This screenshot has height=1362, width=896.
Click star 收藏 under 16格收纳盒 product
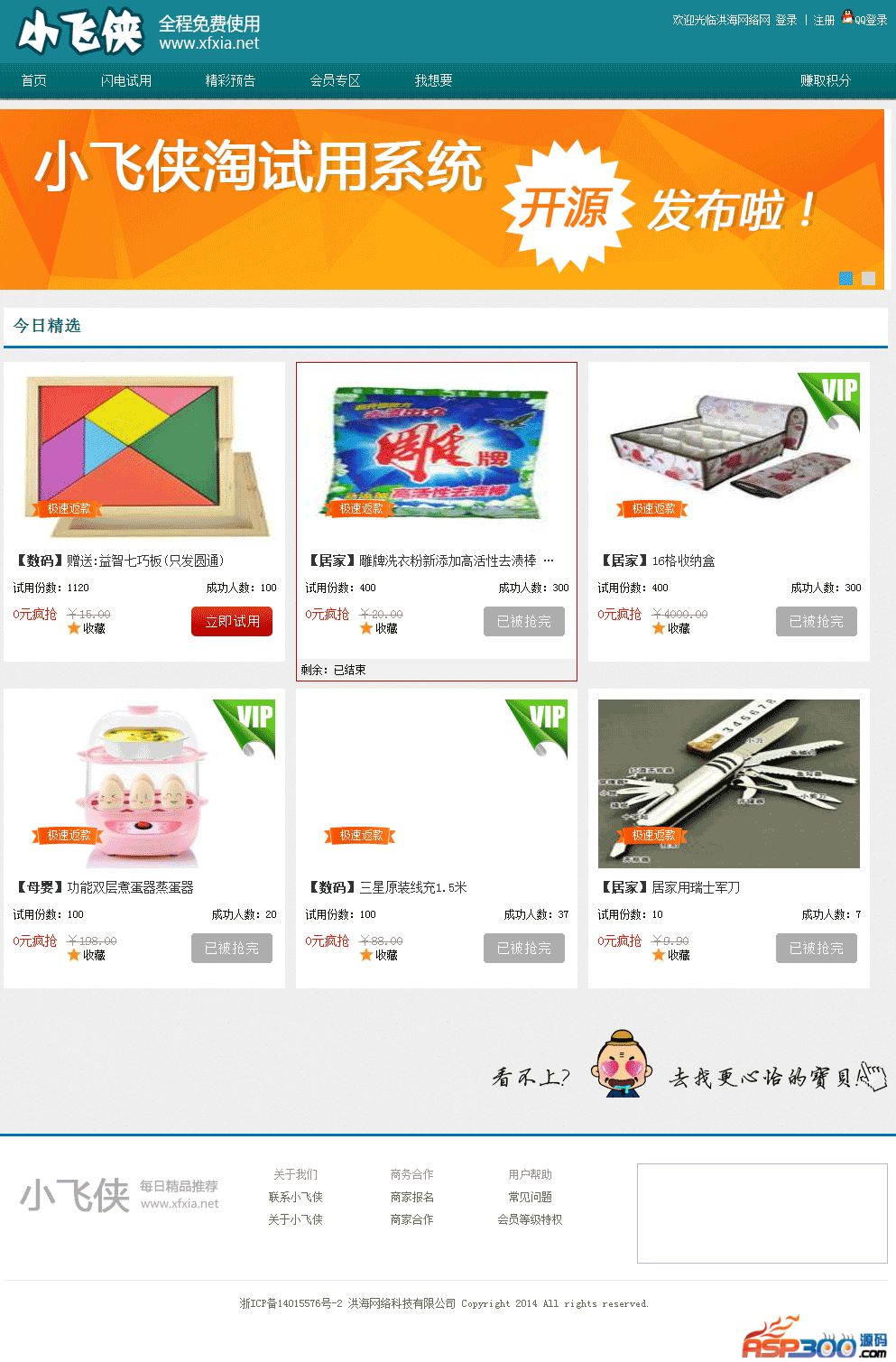coord(659,628)
